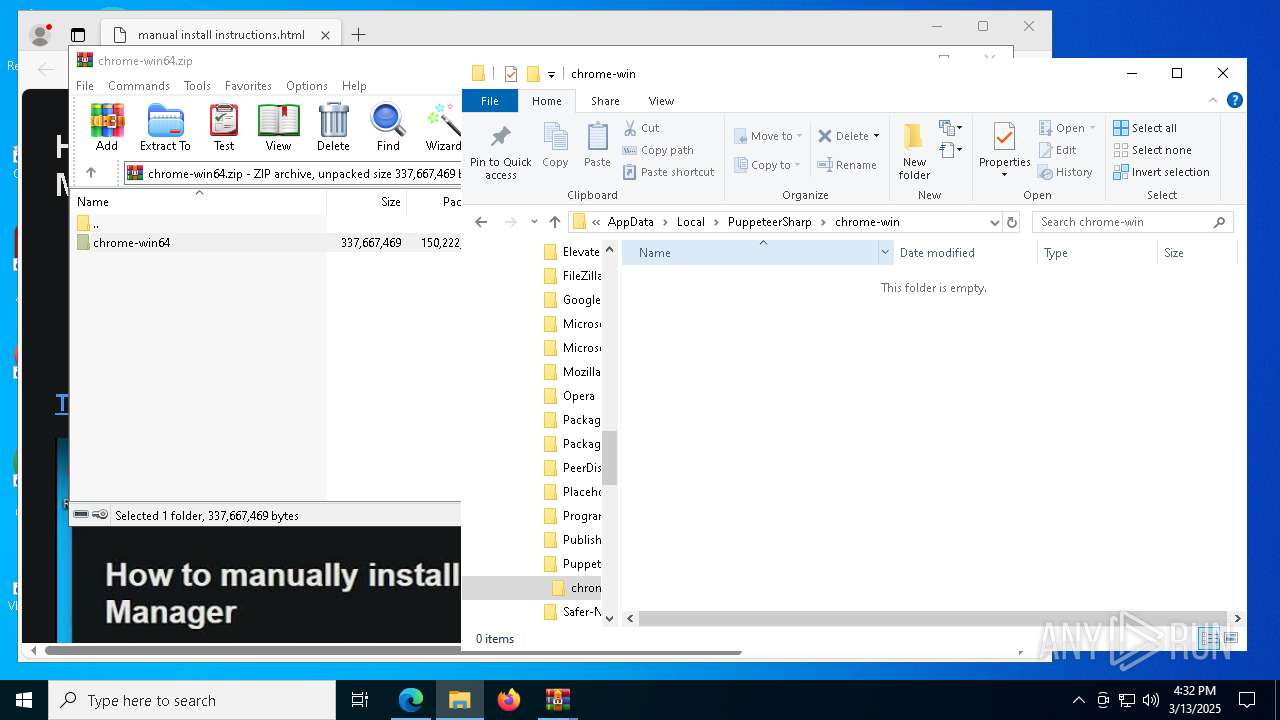Screen dimensions: 1280x720
Task: Open Properties from the ribbon
Action: click(1004, 151)
